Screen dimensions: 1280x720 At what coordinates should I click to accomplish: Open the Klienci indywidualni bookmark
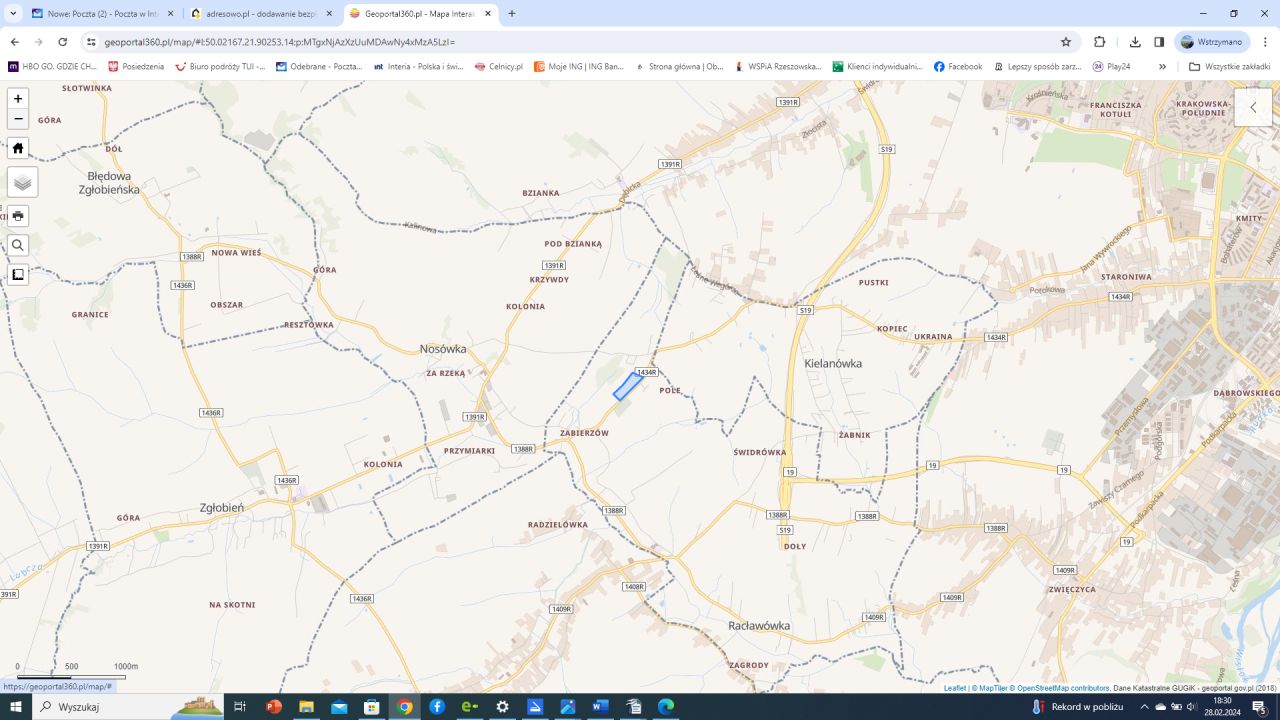(x=878, y=67)
